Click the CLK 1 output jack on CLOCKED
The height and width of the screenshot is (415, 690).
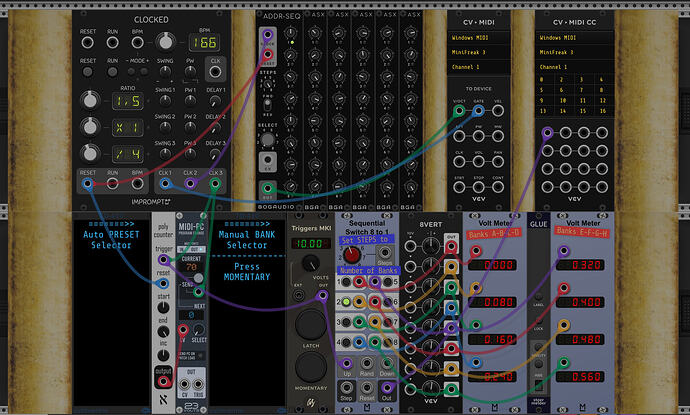point(165,184)
